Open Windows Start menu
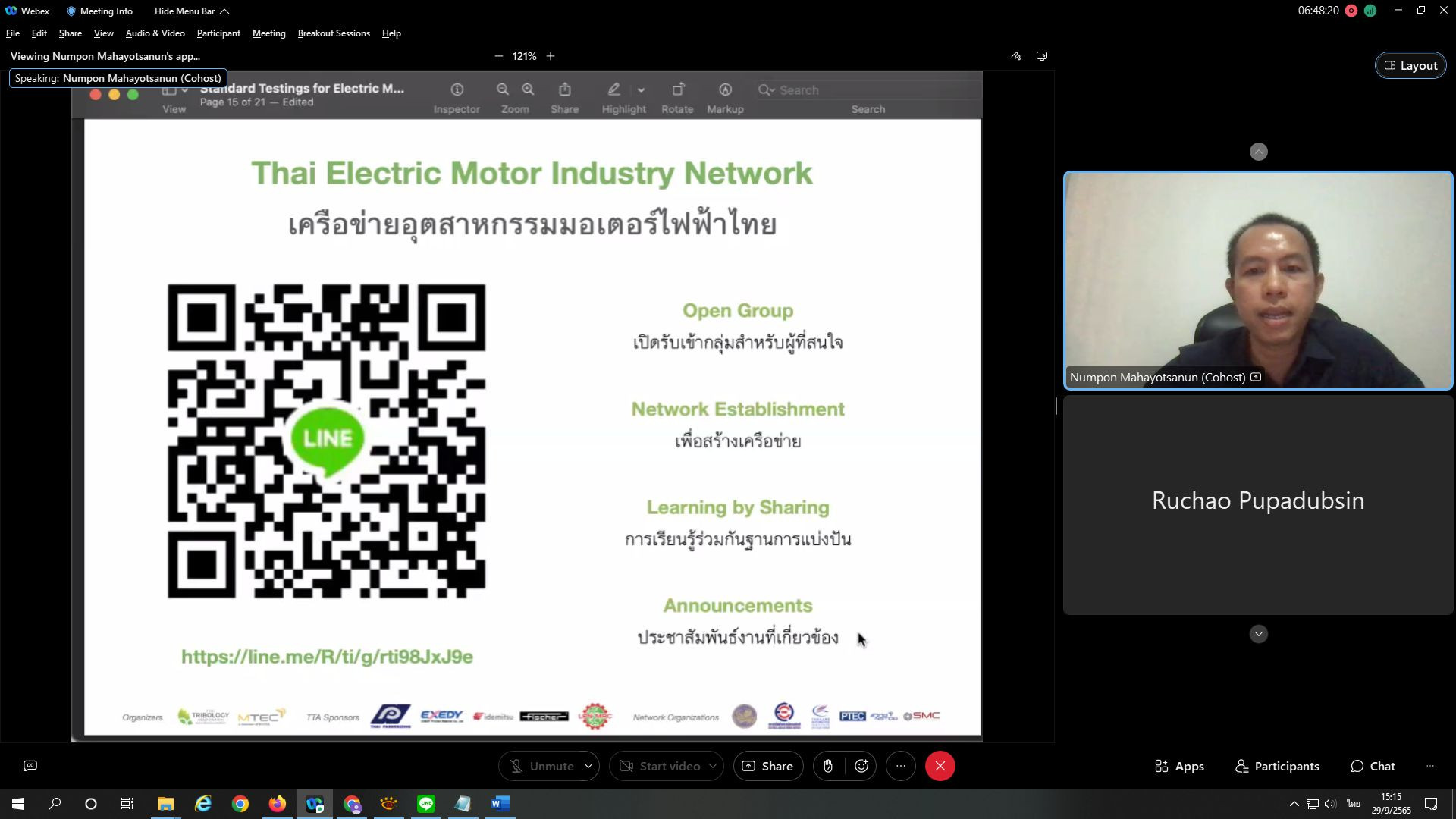 click(18, 804)
